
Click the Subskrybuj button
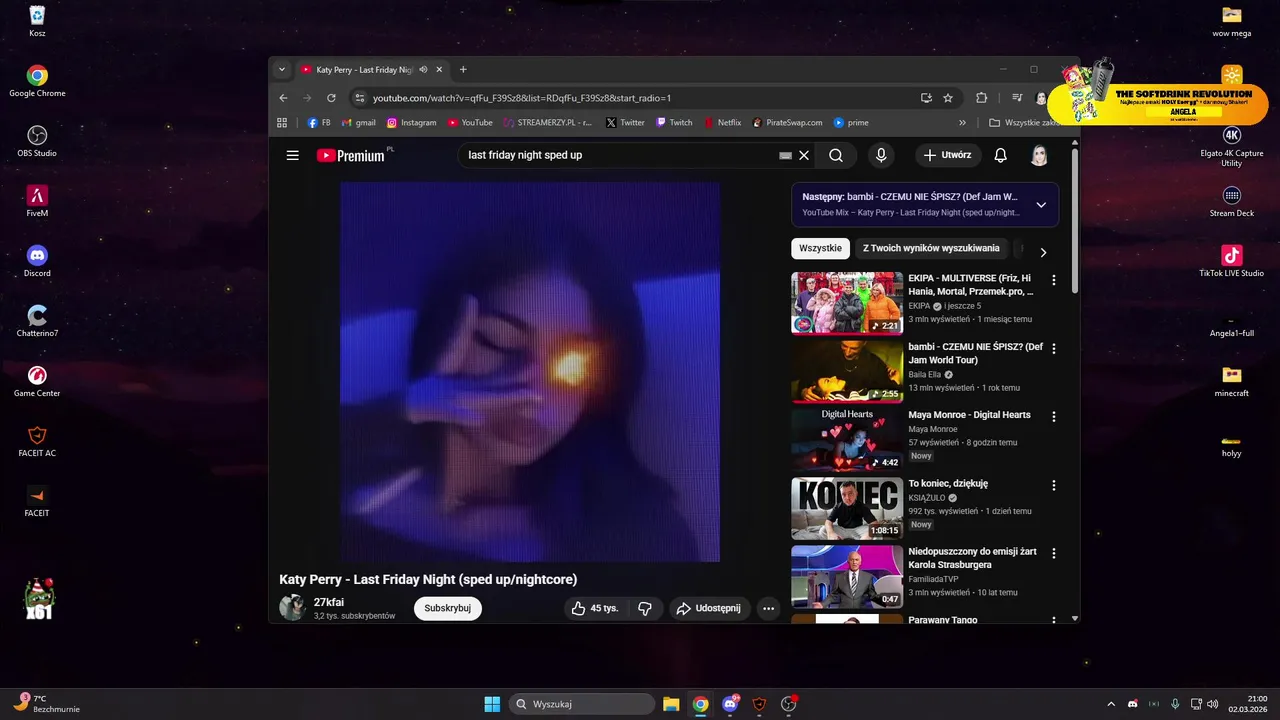click(448, 608)
